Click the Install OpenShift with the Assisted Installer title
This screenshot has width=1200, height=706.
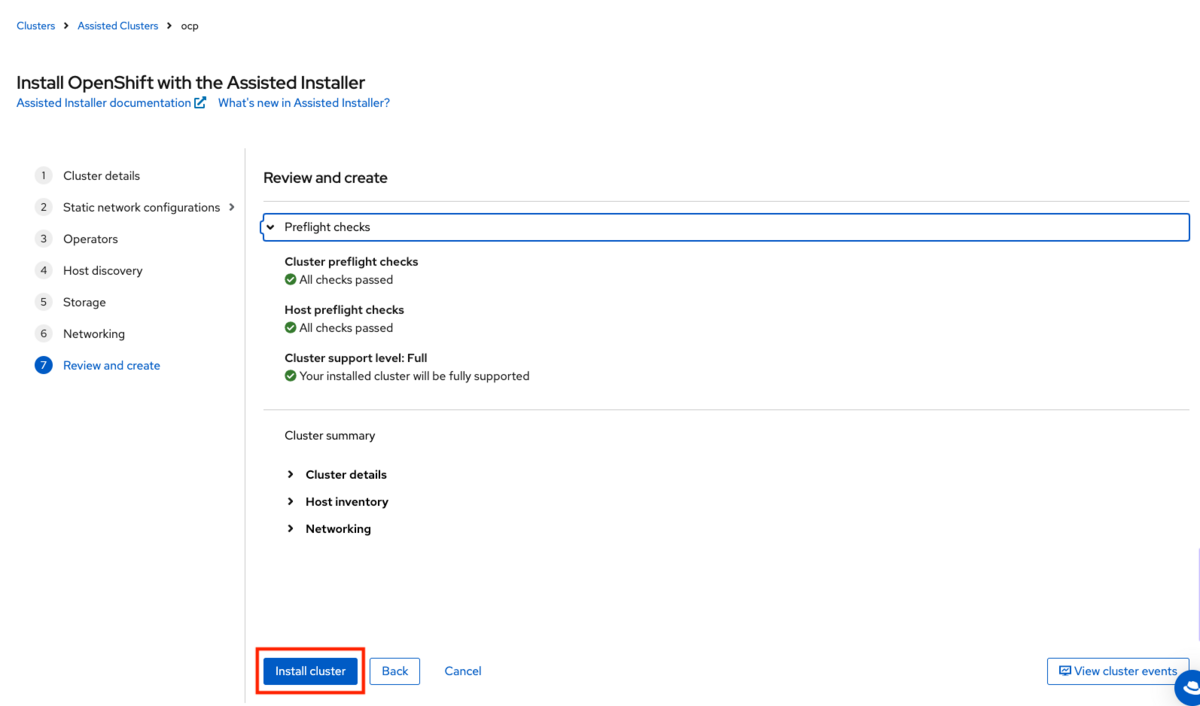191,83
